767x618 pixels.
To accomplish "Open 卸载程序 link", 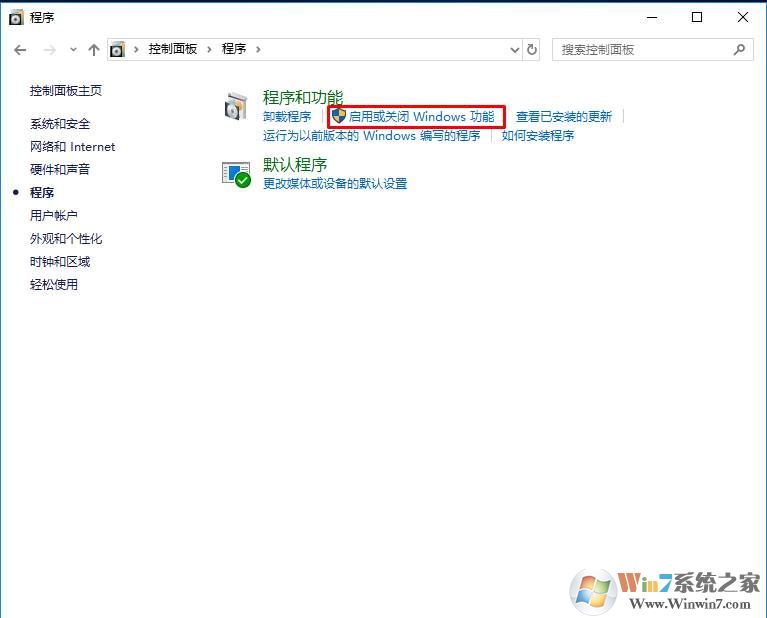I will (287, 117).
